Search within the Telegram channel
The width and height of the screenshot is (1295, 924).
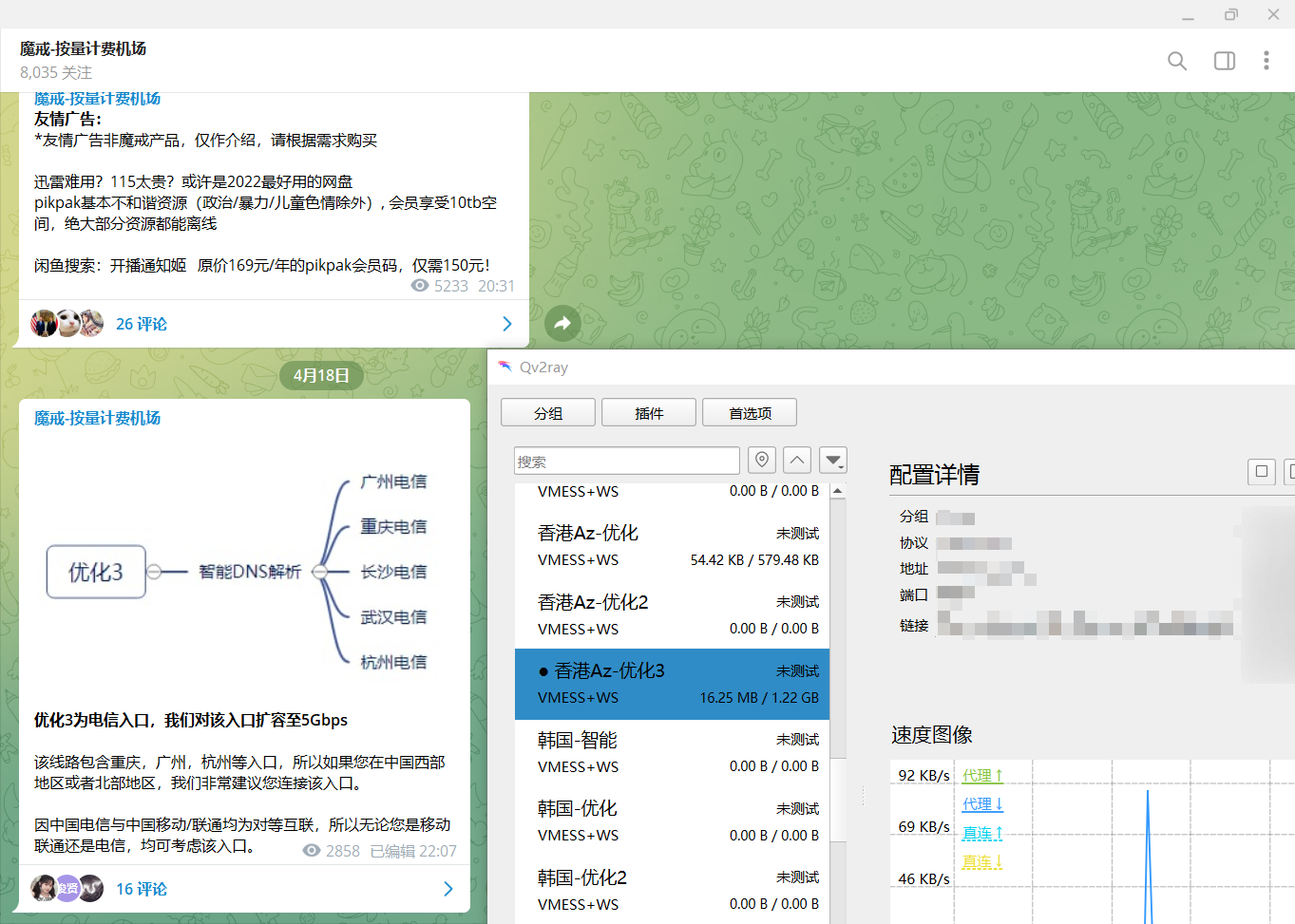tap(1177, 61)
